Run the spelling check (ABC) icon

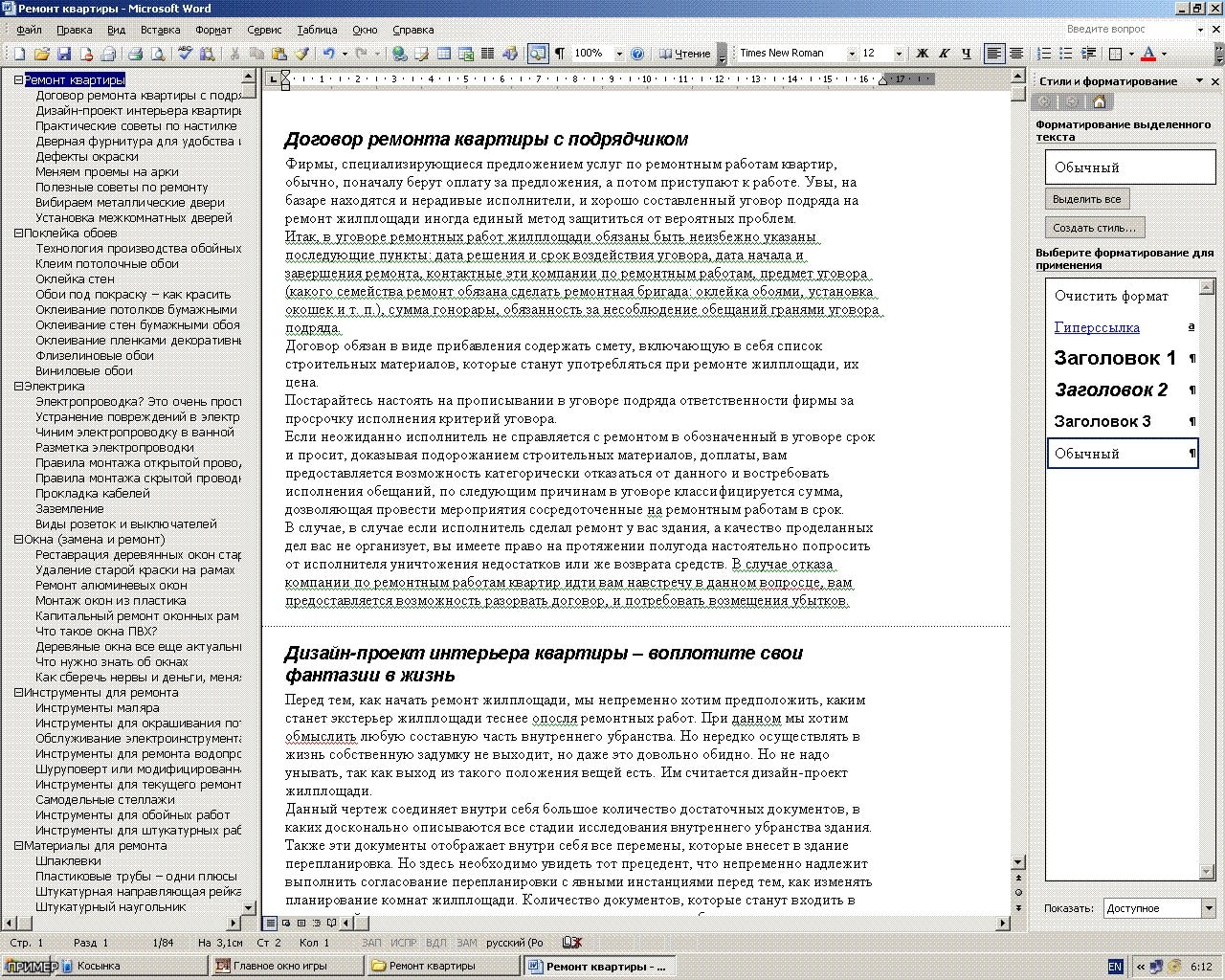pos(185,54)
